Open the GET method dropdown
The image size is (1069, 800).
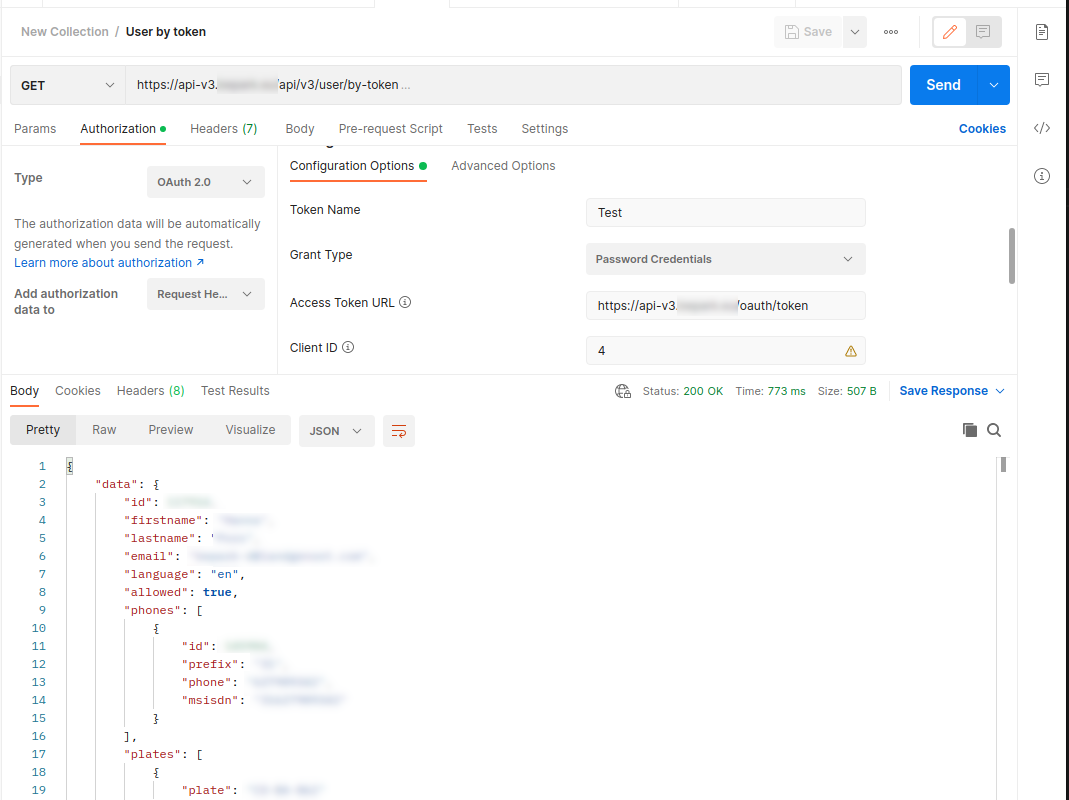pyautogui.click(x=68, y=85)
